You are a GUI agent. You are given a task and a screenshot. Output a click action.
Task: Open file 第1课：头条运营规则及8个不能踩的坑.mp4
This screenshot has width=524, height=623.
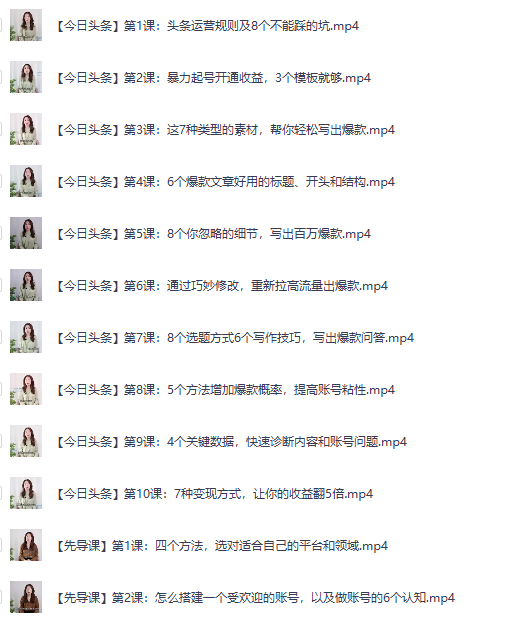click(x=207, y=26)
